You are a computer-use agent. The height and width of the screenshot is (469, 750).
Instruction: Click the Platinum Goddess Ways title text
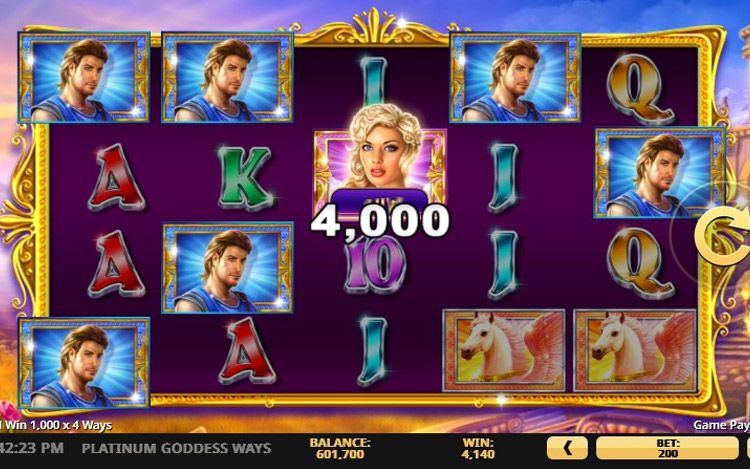pos(176,448)
